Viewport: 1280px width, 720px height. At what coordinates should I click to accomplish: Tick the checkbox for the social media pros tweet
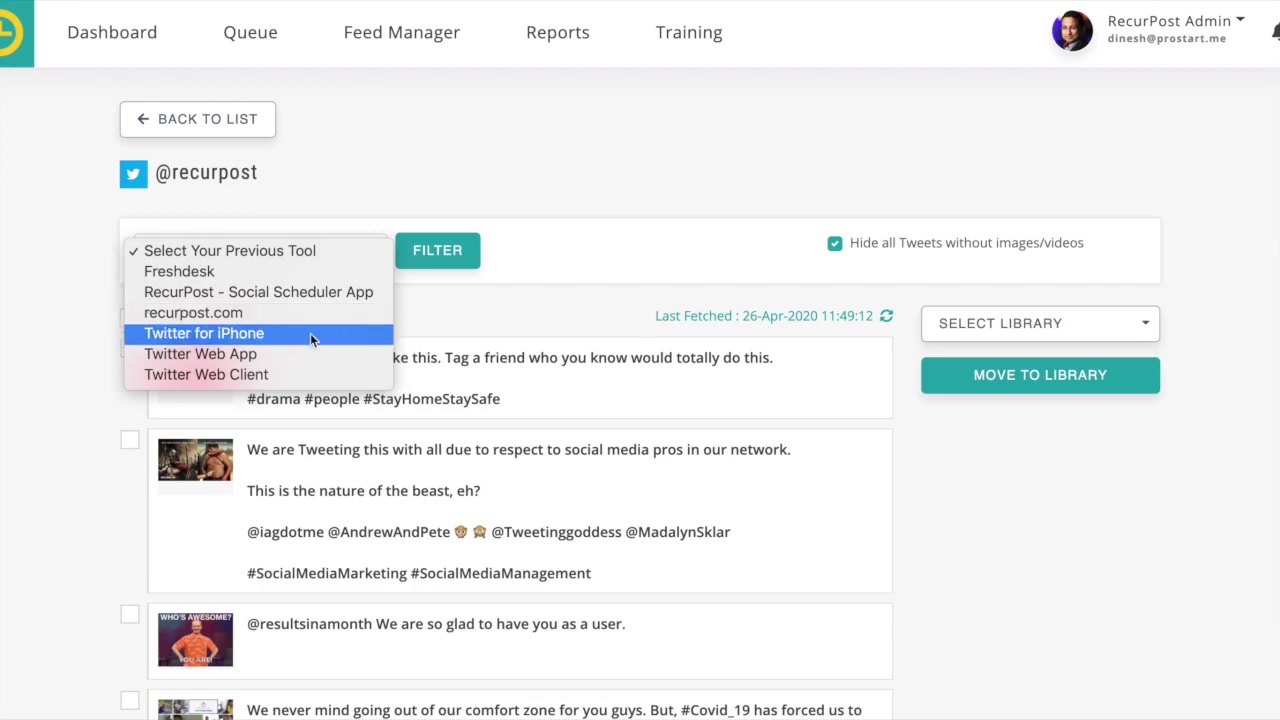coord(130,440)
